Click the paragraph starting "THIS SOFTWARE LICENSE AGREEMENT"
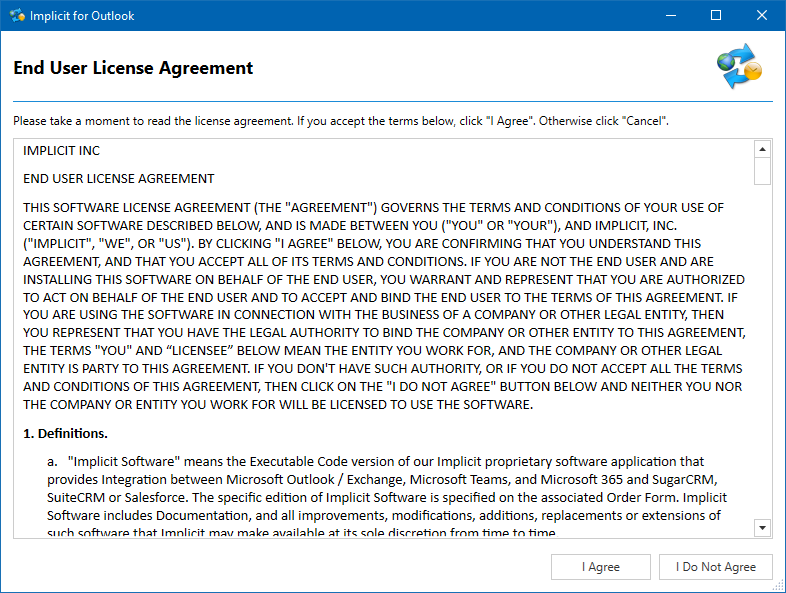Viewport: 786px width, 593px height. click(x=384, y=306)
